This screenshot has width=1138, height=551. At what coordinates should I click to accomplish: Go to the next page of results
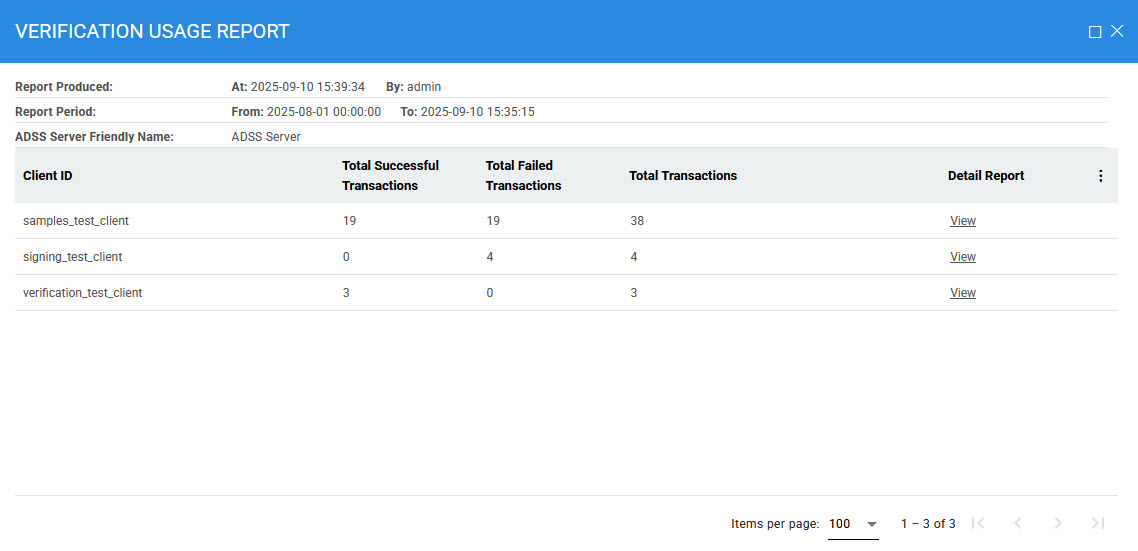click(1058, 523)
